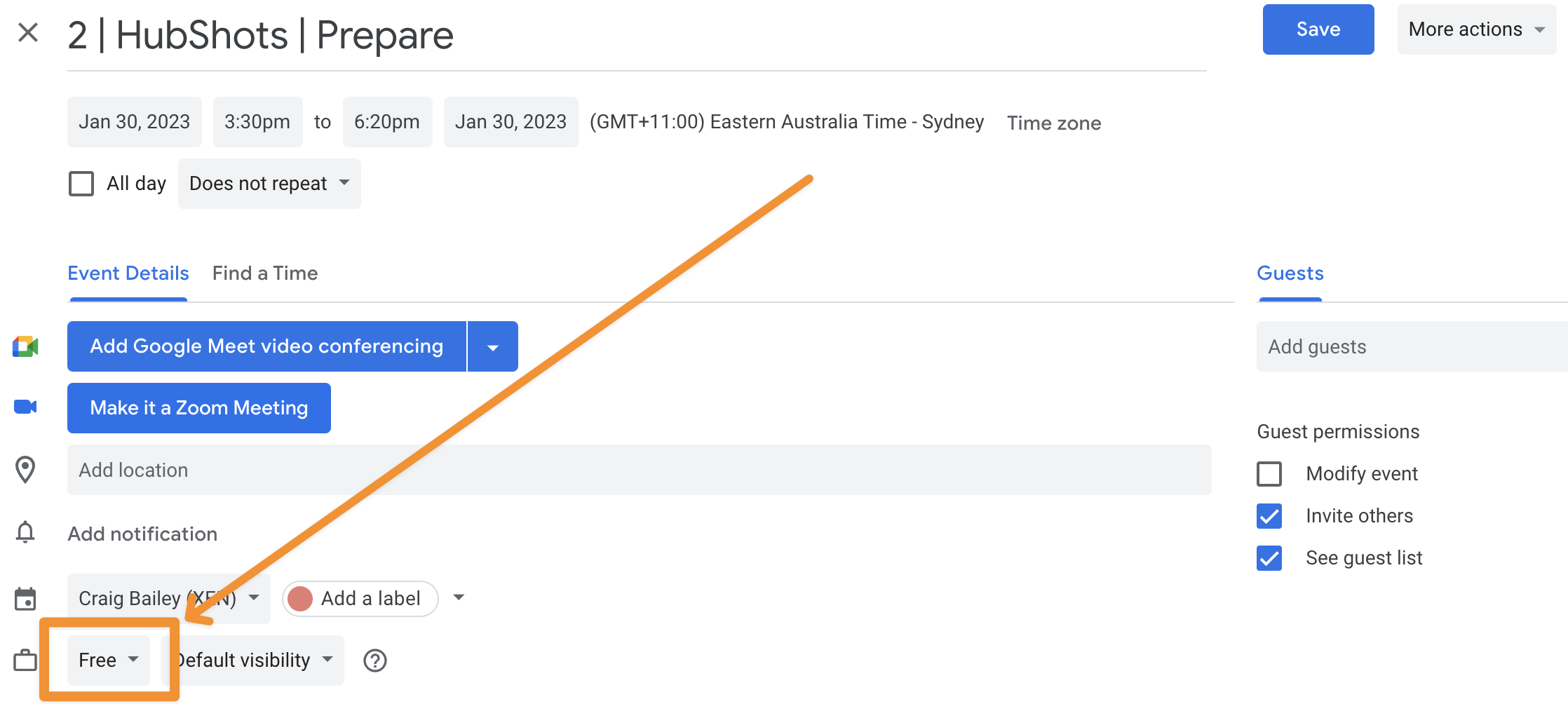Click the location pin icon
1568x704 pixels.
(25, 470)
